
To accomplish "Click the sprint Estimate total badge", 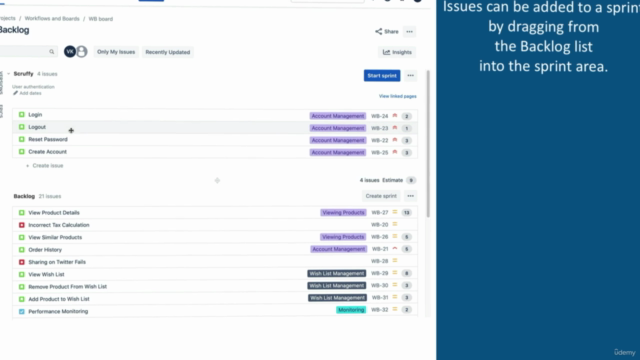I will pyautogui.click(x=411, y=180).
